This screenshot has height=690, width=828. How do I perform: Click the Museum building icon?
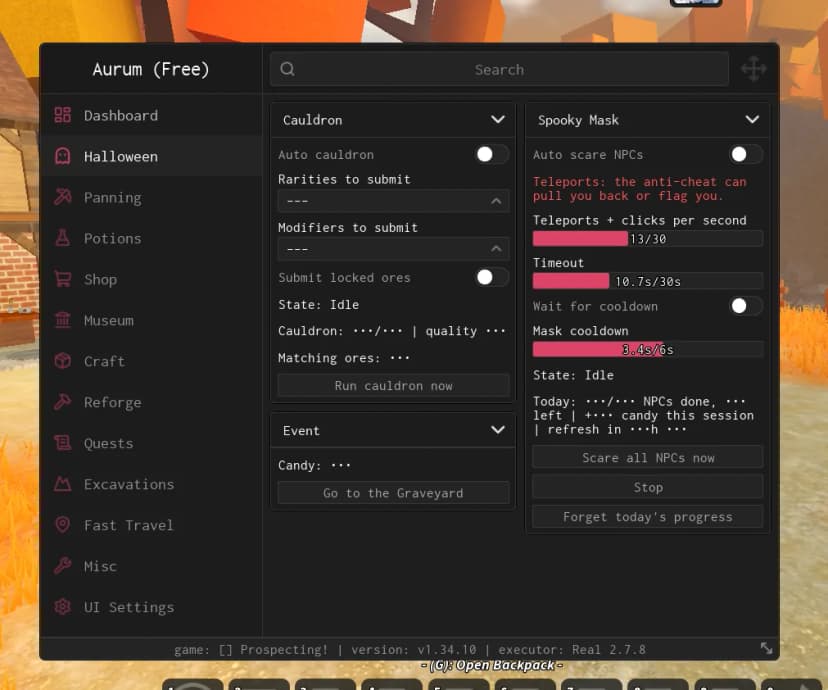(62, 320)
